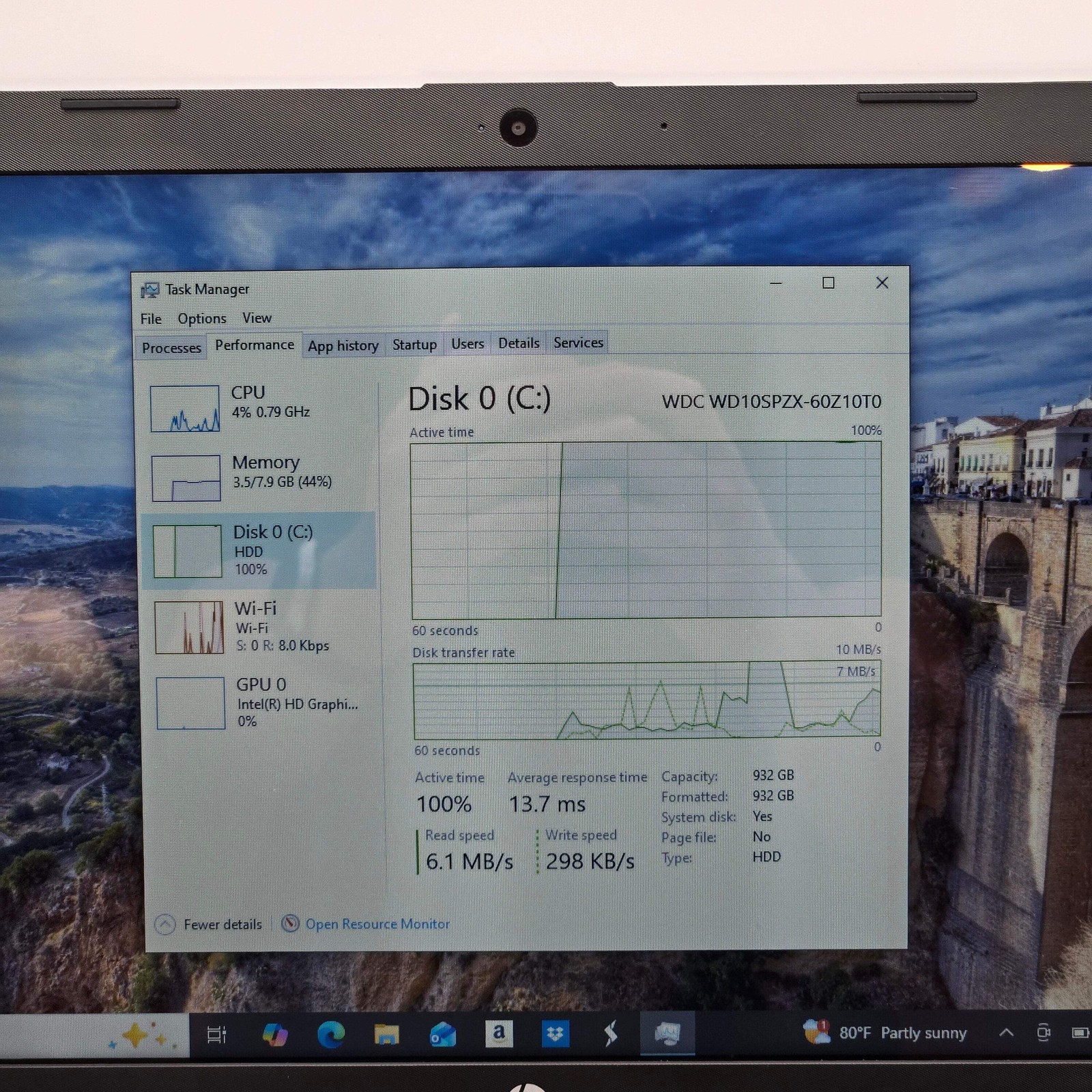
Task: Open the 80°F Partly sunny weather widget
Action: click(x=885, y=1033)
